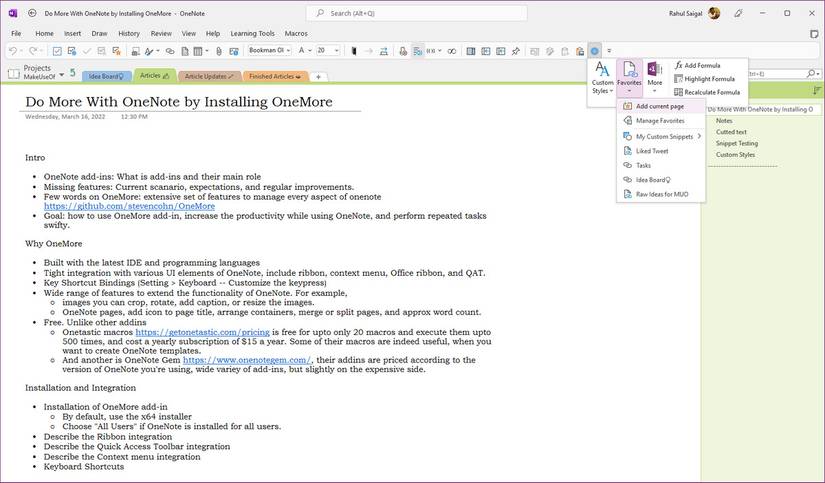Select the Idea Board section tab
This screenshot has height=483, width=825.
[x=106, y=76]
